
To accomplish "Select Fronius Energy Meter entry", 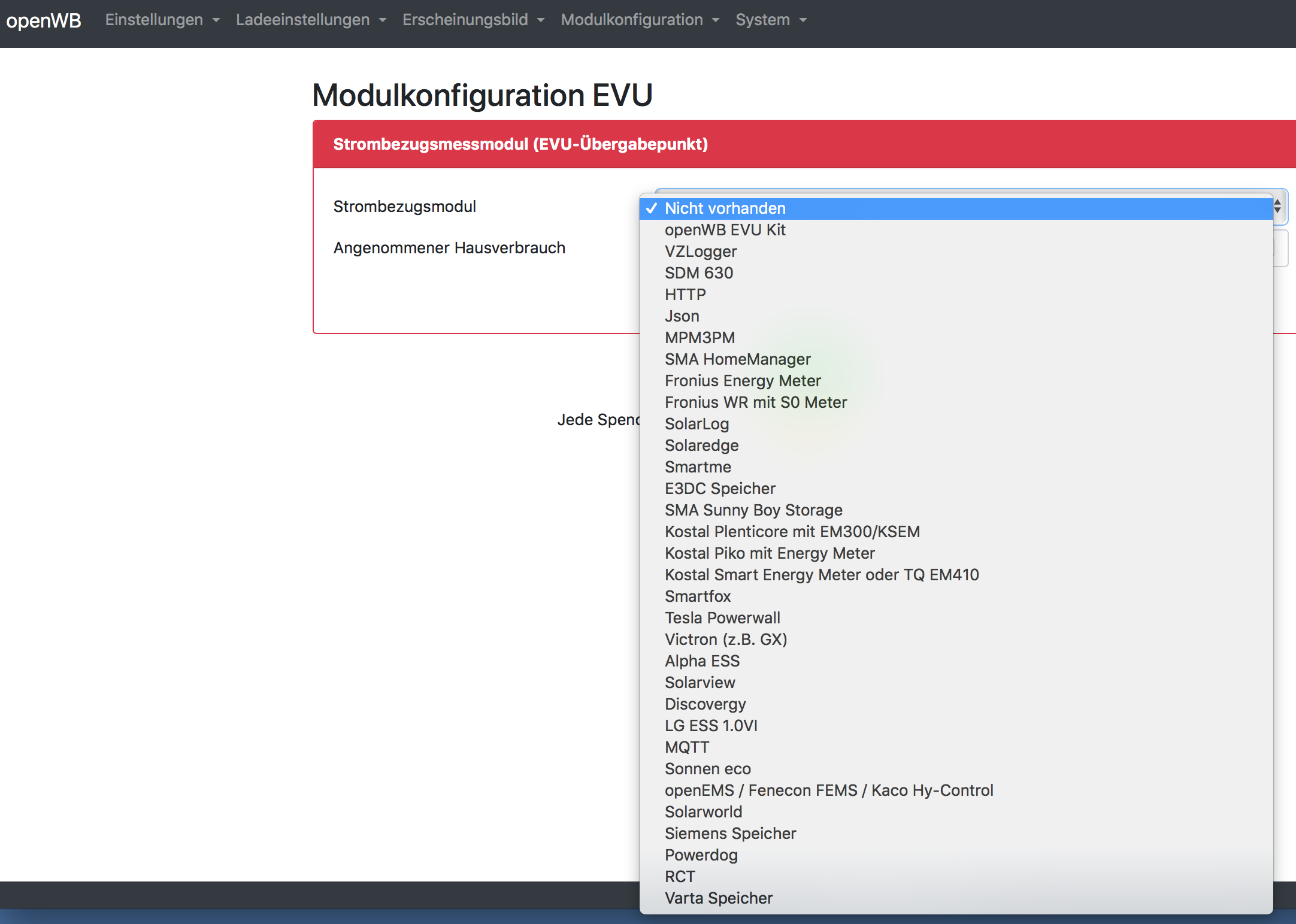I will [743, 381].
